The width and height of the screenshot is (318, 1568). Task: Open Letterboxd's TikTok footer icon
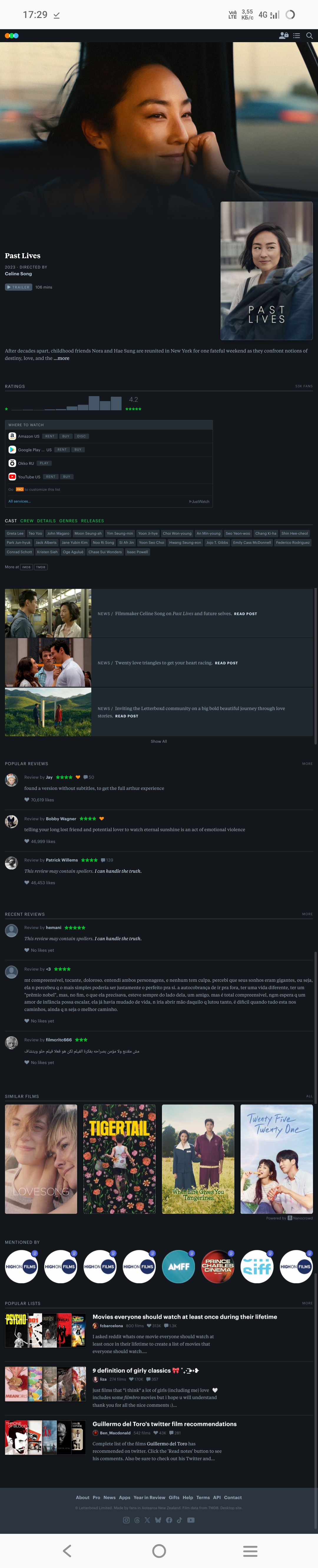coord(179,1519)
